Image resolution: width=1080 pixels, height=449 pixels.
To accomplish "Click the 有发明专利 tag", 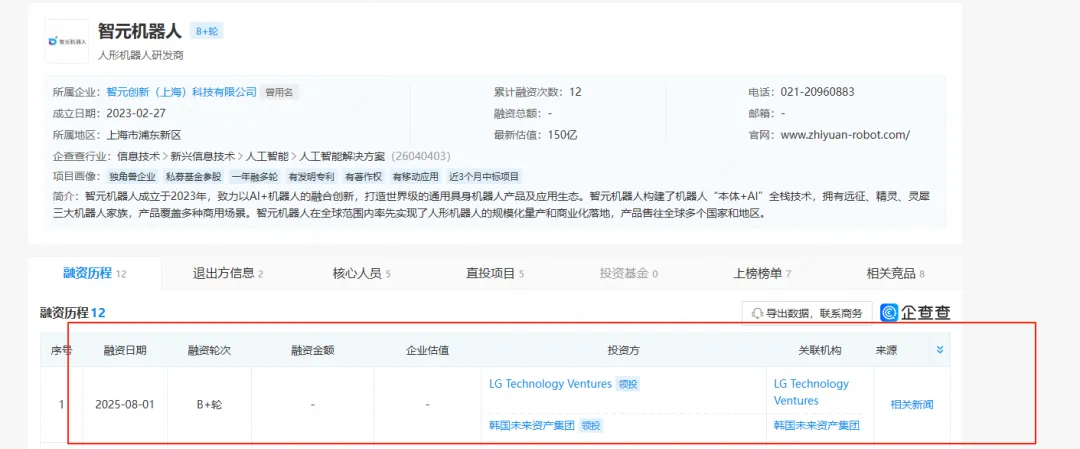I will click(x=311, y=177).
